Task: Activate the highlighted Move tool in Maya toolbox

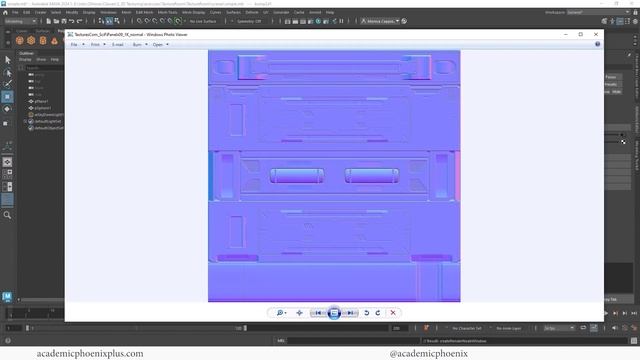Action: click(7, 97)
